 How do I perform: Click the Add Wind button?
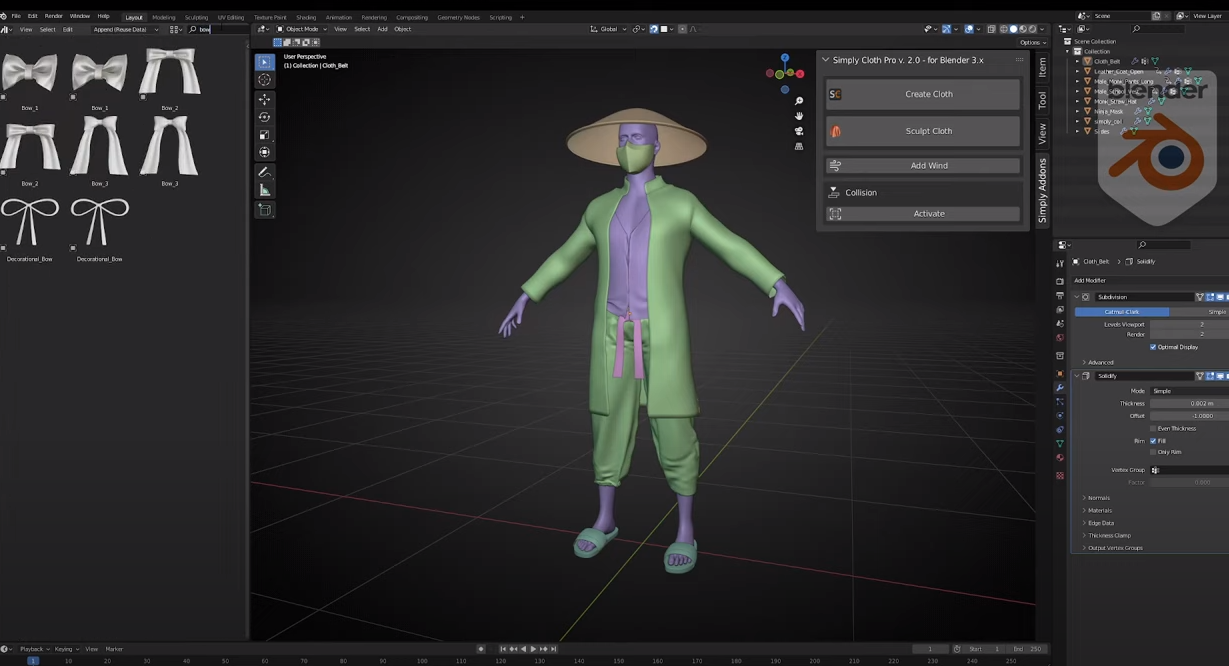point(923,165)
